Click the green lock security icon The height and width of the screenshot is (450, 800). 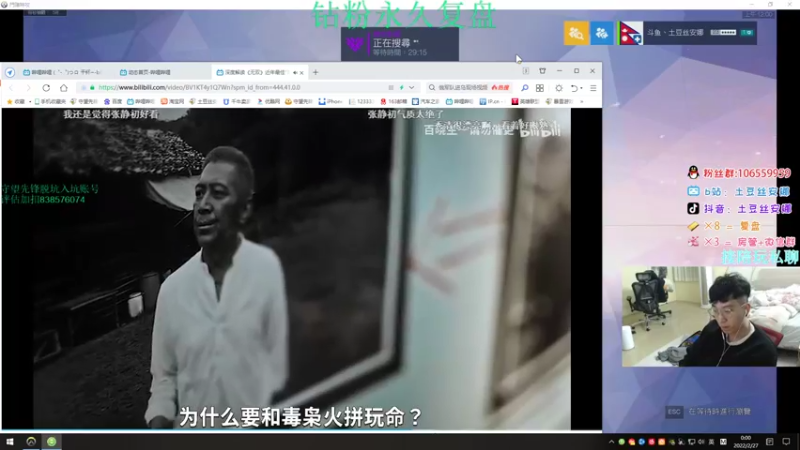click(x=92, y=88)
